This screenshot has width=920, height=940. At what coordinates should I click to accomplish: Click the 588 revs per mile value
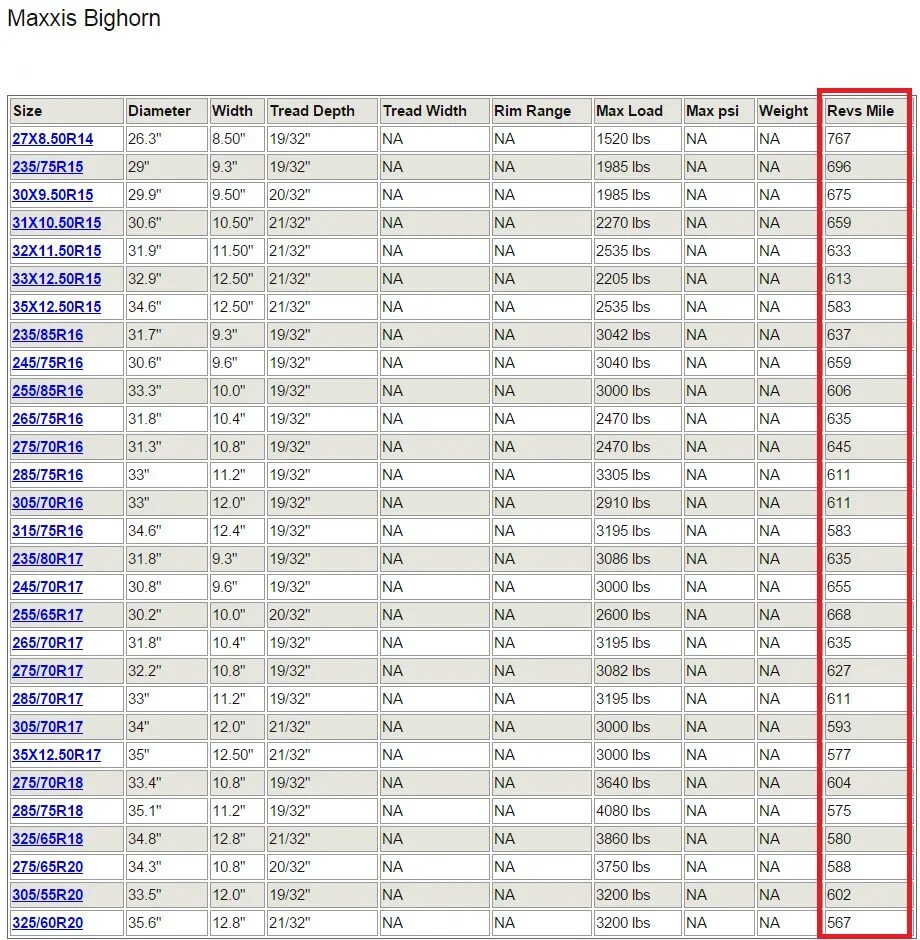(x=839, y=866)
